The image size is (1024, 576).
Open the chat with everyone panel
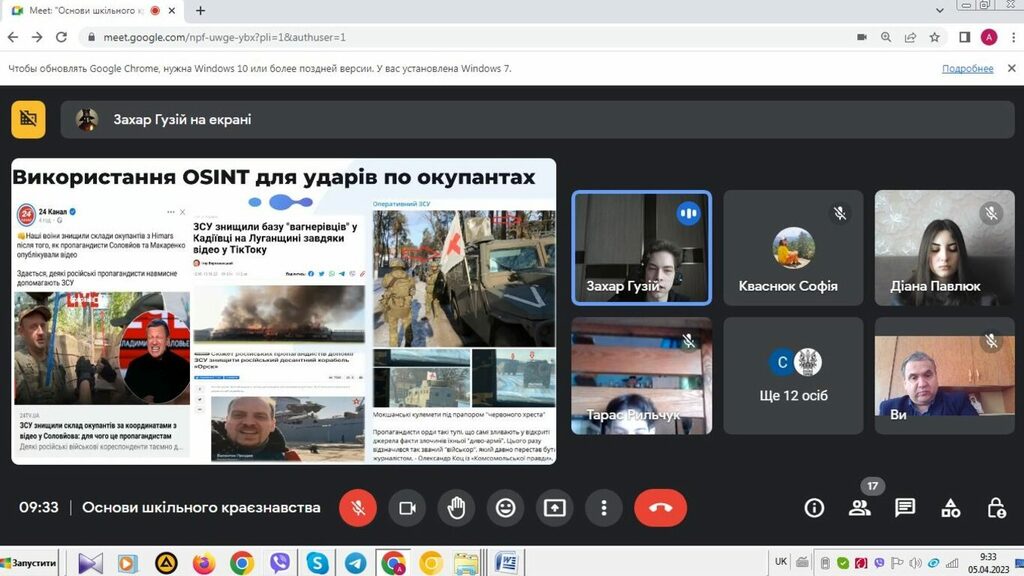[905, 508]
